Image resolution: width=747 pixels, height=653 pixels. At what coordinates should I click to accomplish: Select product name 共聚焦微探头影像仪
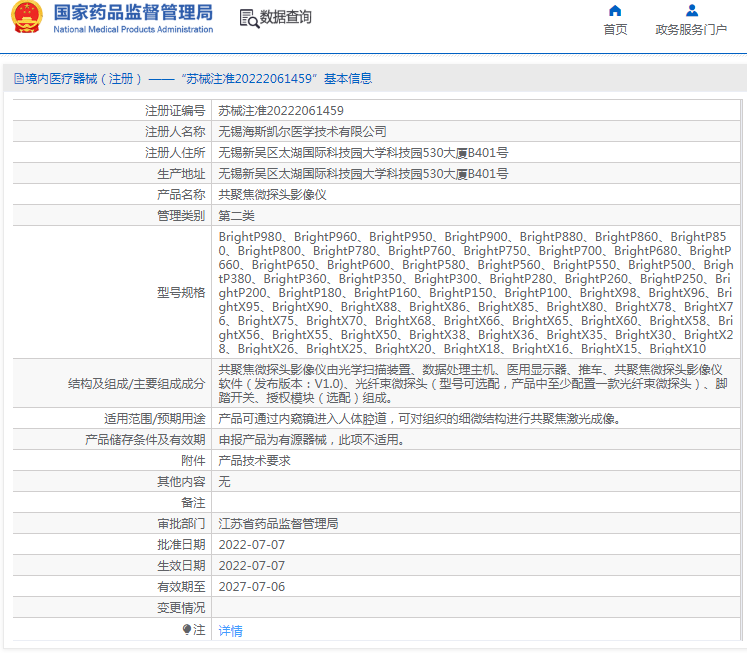pos(273,195)
